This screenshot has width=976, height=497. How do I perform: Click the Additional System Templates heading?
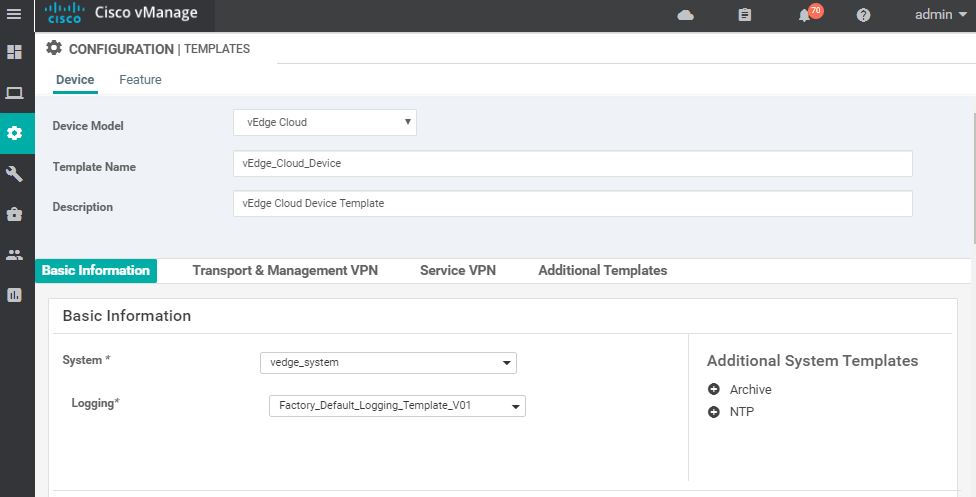[x=812, y=361]
